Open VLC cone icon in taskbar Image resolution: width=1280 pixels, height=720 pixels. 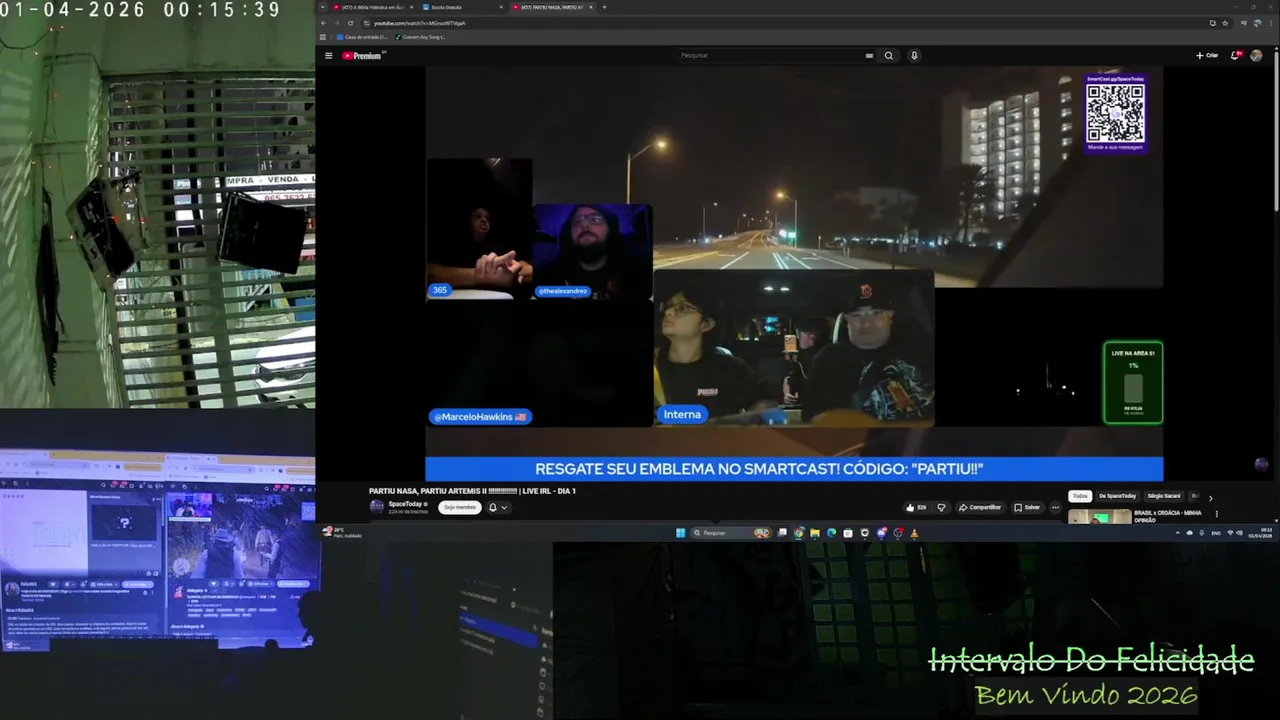(914, 533)
